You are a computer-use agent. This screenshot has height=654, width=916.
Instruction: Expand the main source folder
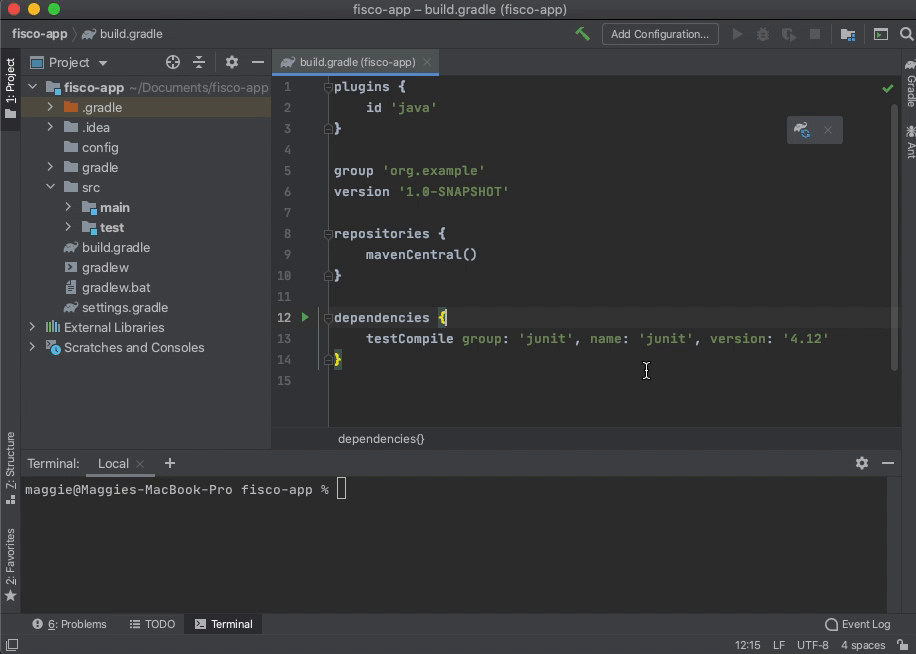click(x=68, y=207)
